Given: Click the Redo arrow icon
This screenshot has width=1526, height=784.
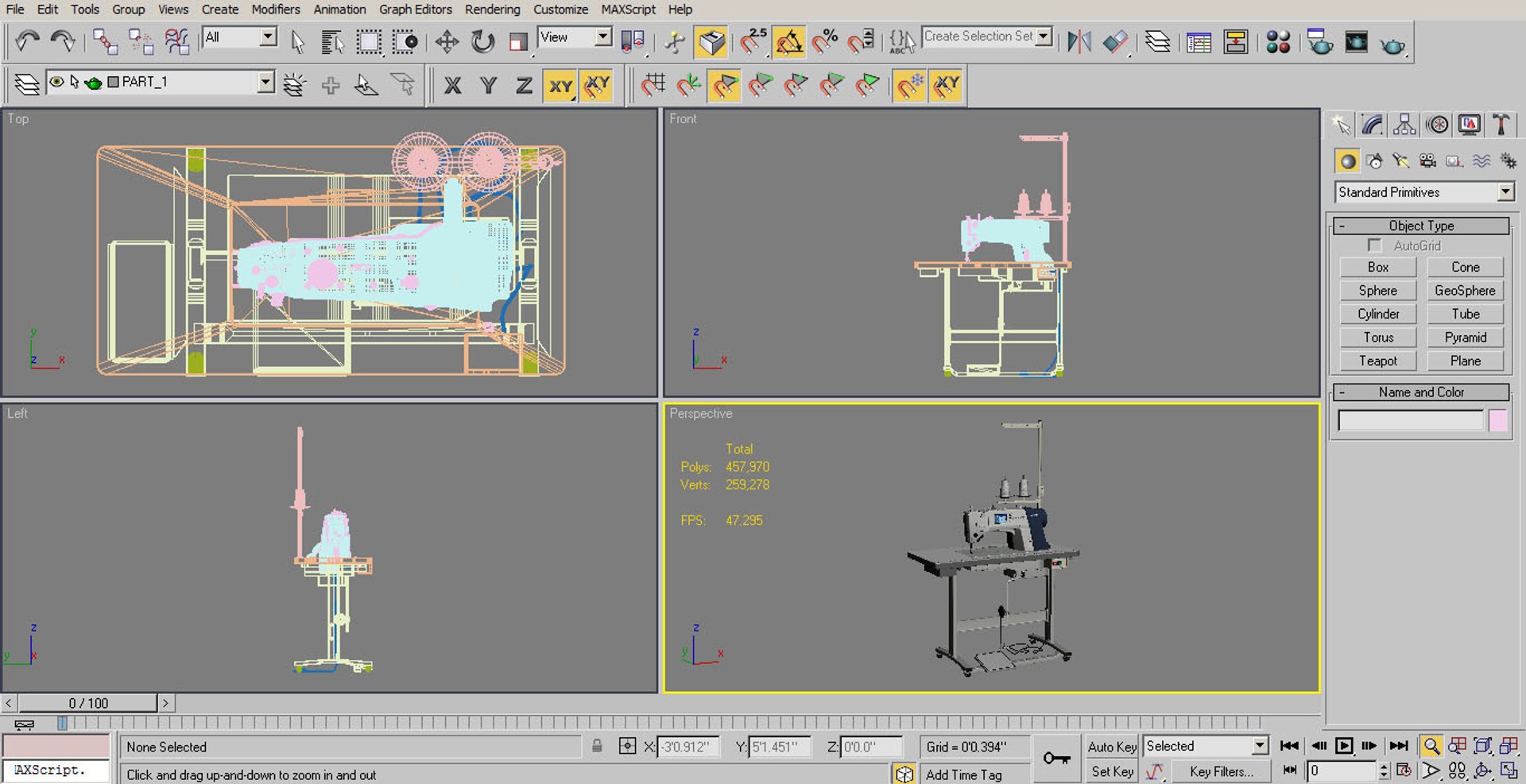Looking at the screenshot, I should [x=62, y=41].
